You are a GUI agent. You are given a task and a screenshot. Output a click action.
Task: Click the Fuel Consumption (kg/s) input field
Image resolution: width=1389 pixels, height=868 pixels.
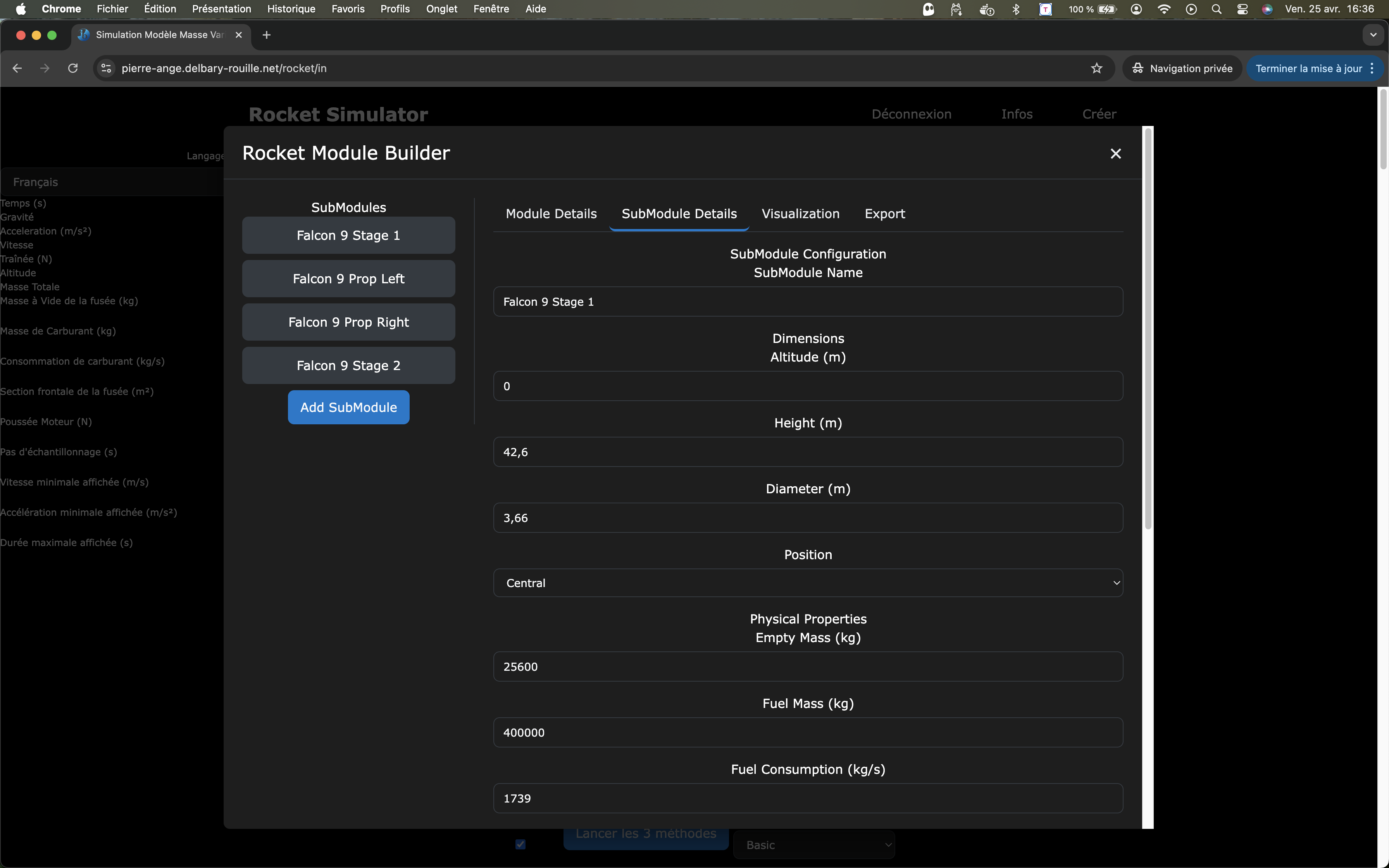tap(808, 798)
